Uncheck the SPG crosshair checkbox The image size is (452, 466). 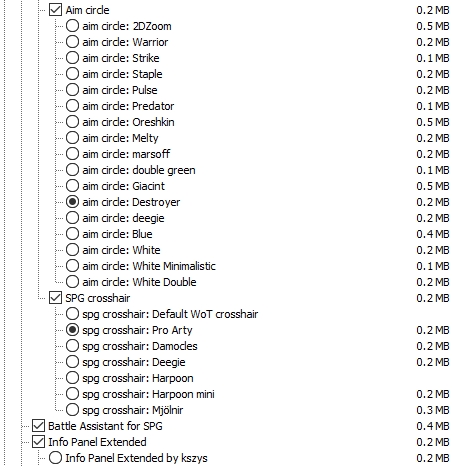[x=55, y=298]
